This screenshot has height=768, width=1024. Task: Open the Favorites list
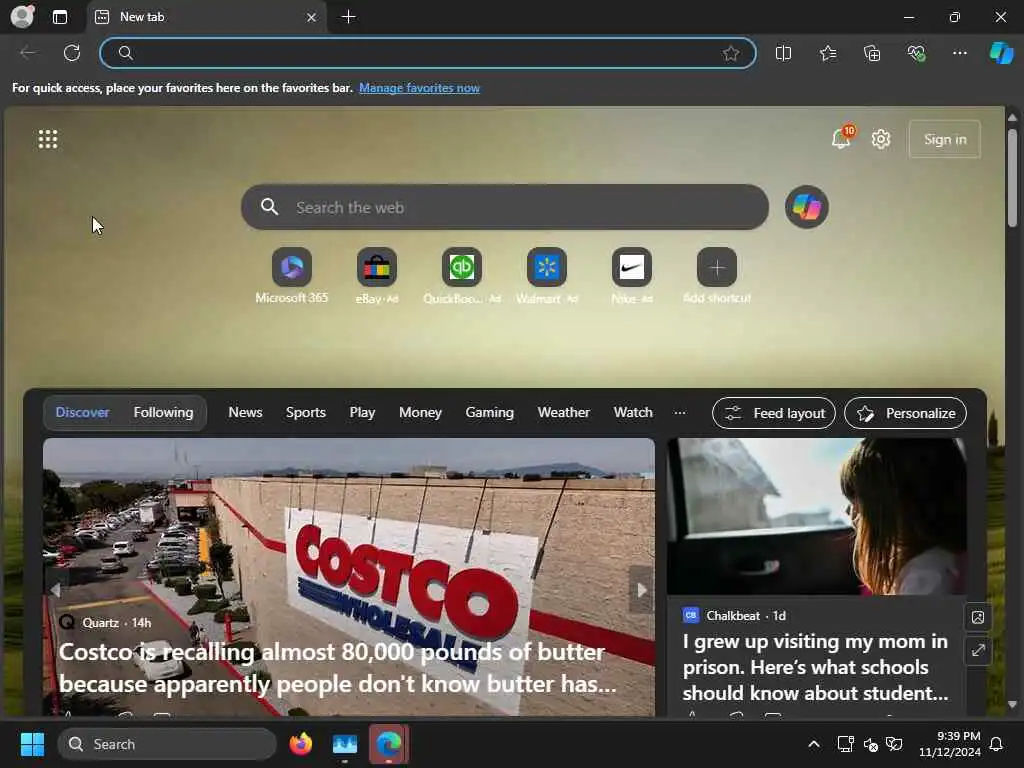coord(827,53)
